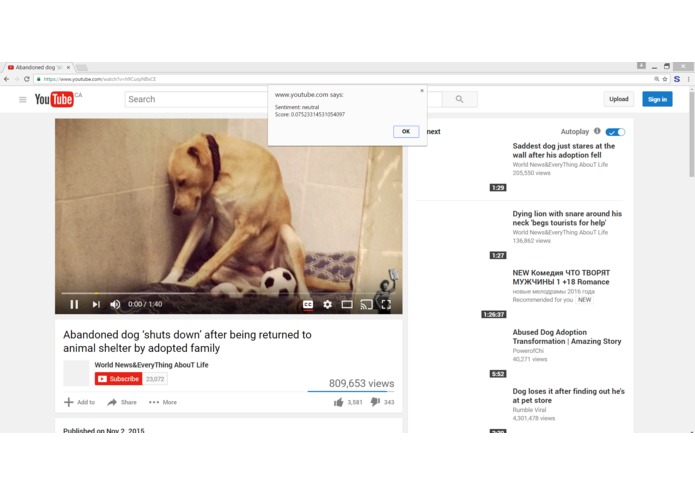Screen dimensions: 695x494
Task: Click OK in the sentiment alert dialog
Action: [x=406, y=131]
